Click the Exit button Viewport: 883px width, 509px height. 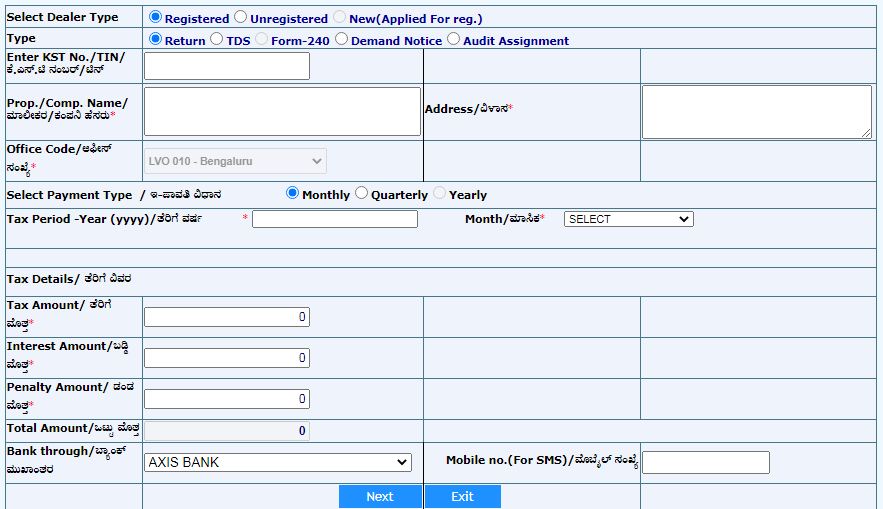point(462,497)
